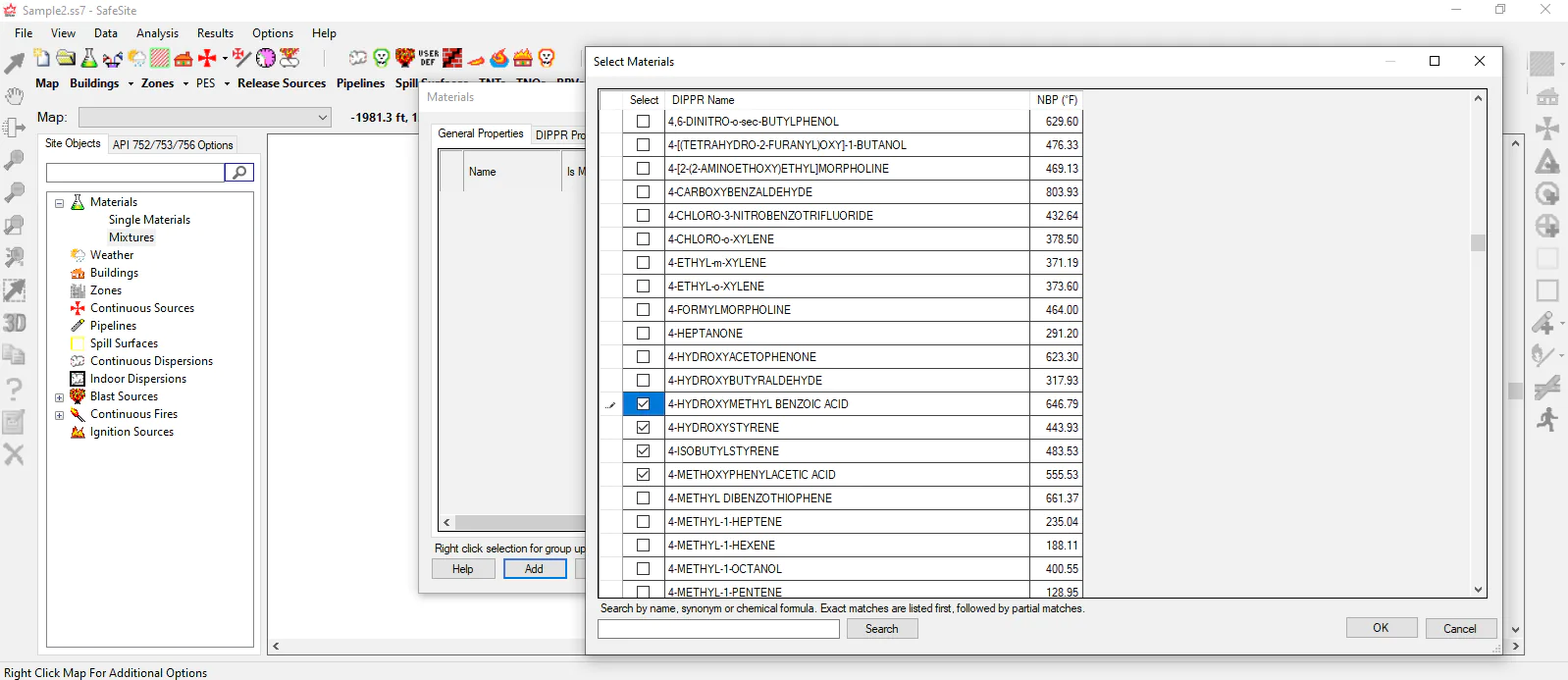This screenshot has width=1568, height=680.
Task: Click the orange skull toolbar icon
Action: point(547,58)
